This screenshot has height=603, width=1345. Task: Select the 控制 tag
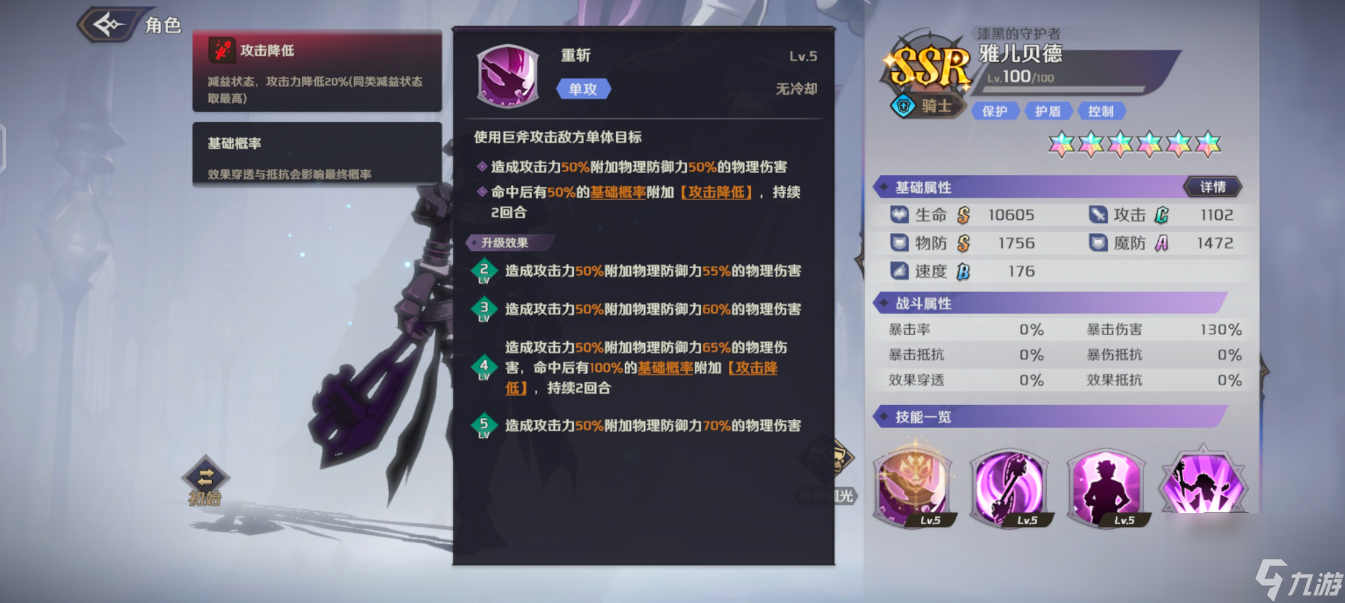coord(1101,111)
